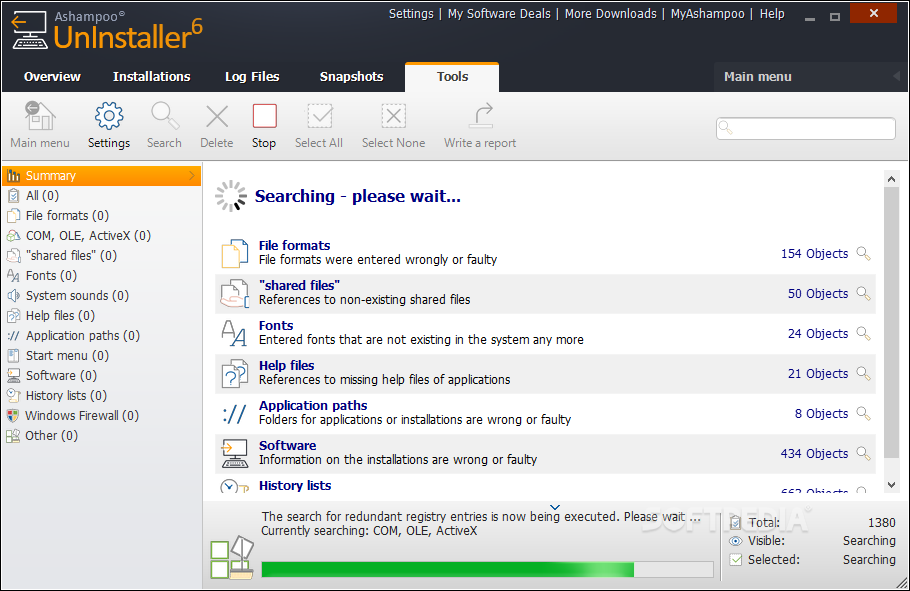Image resolution: width=910 pixels, height=591 pixels.
Task: Select Fonts (0) sidebar entry
Action: [x=102, y=276]
